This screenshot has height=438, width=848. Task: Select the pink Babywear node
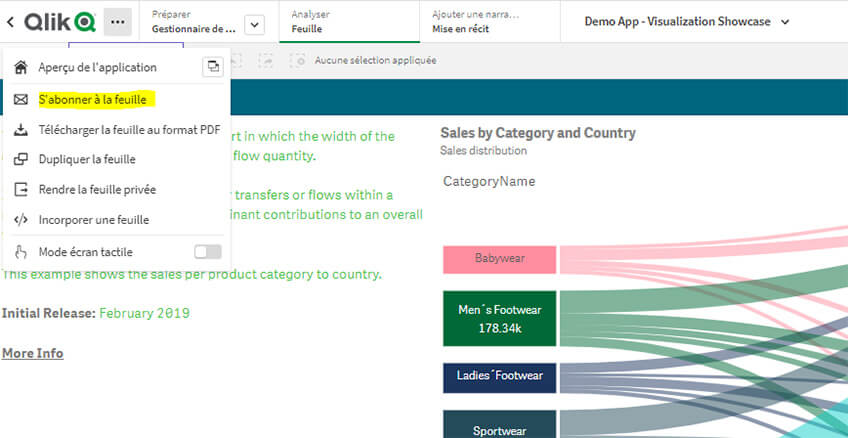[x=499, y=259]
